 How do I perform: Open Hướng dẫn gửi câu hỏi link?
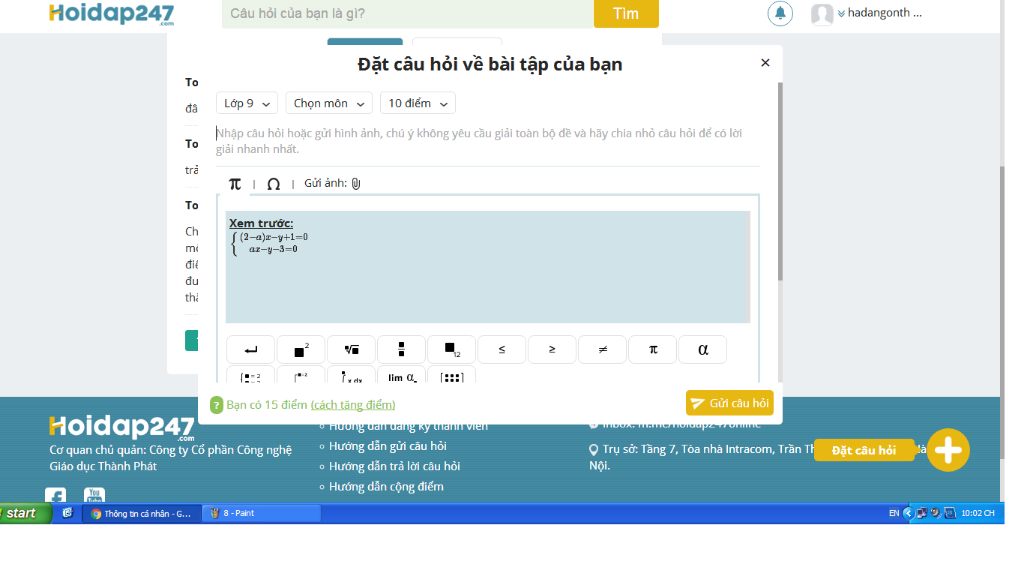coord(388,446)
